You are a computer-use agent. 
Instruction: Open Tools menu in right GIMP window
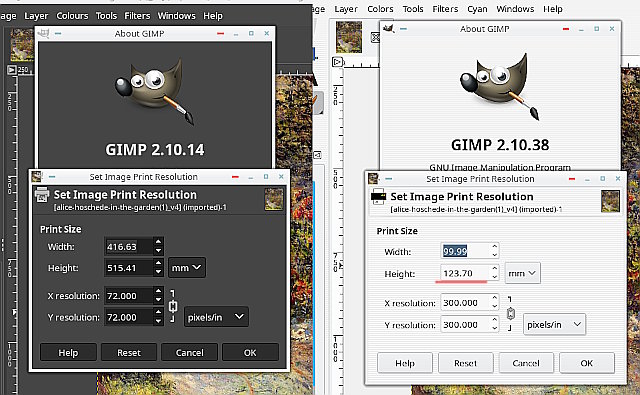coord(413,9)
